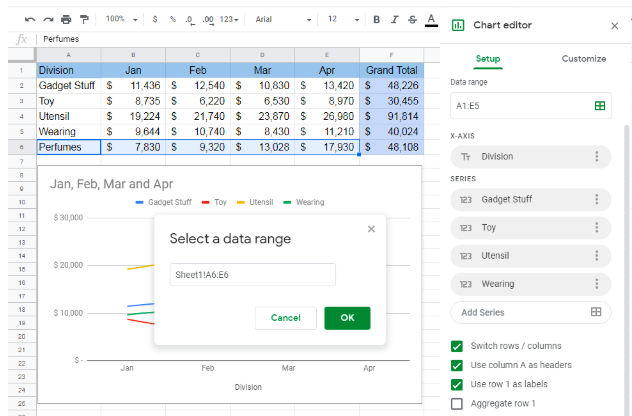The image size is (632, 416).
Task: Uncheck Switch rows / columns
Action: coord(457,346)
